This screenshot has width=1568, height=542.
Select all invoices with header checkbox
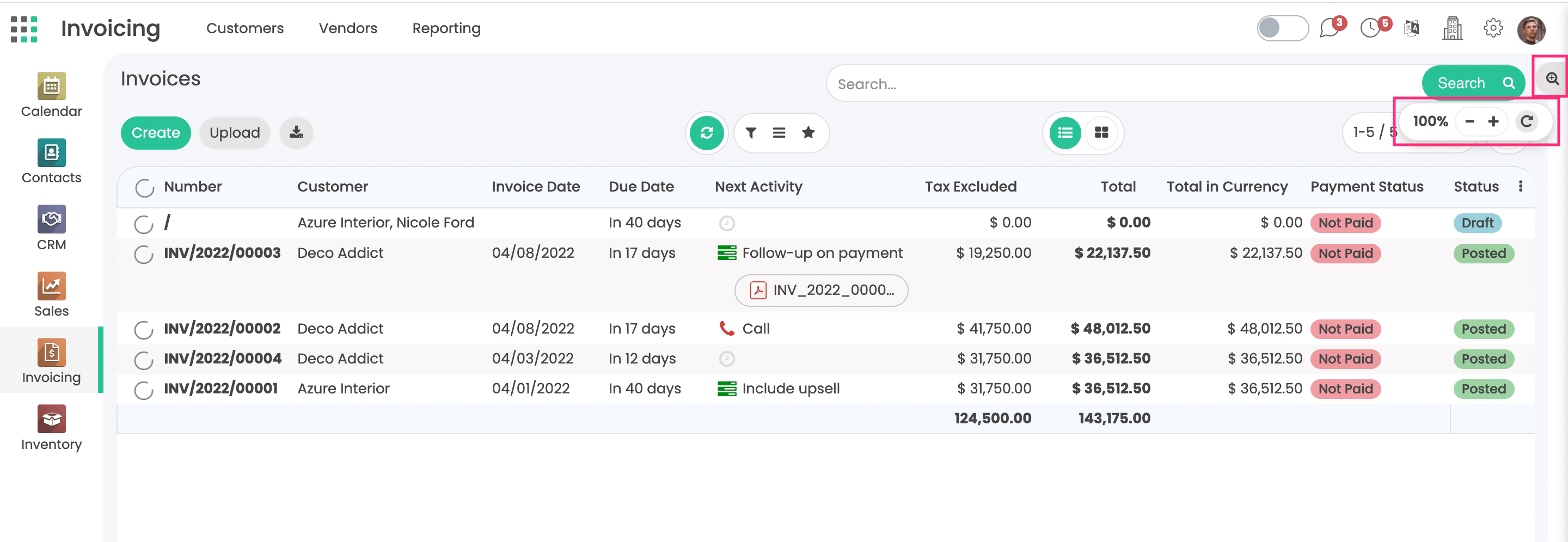pyautogui.click(x=144, y=188)
